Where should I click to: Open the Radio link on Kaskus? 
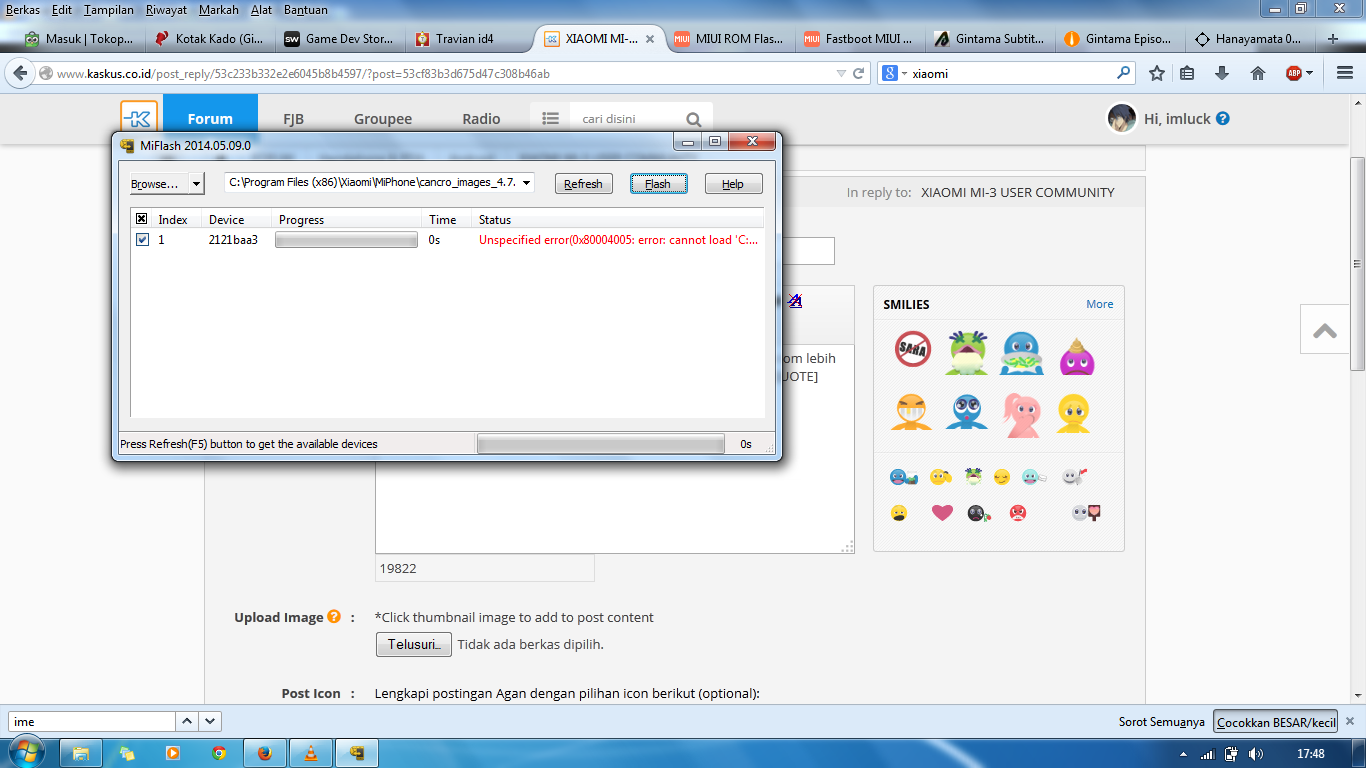click(x=481, y=118)
